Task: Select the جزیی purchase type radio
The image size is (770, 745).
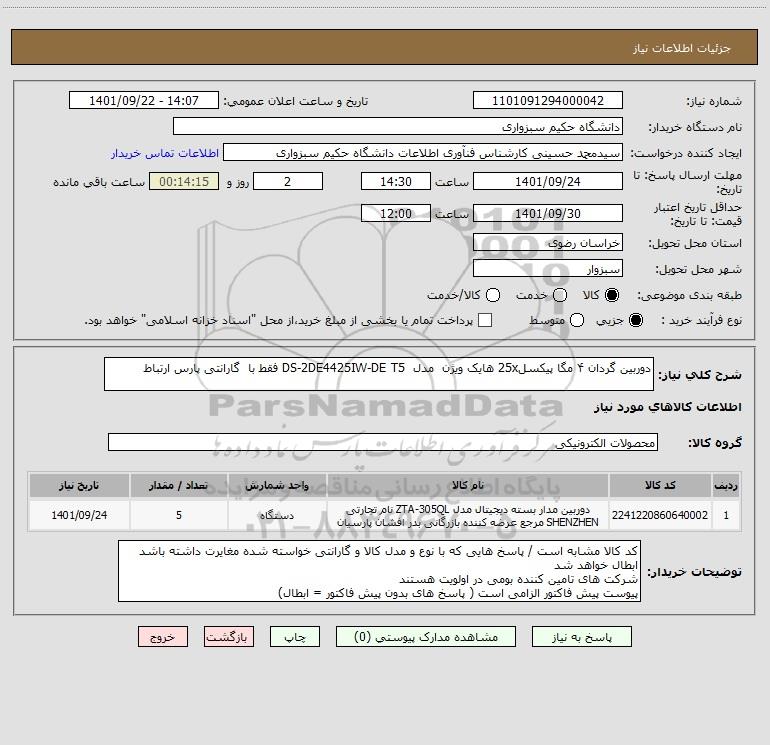Action: 635,320
